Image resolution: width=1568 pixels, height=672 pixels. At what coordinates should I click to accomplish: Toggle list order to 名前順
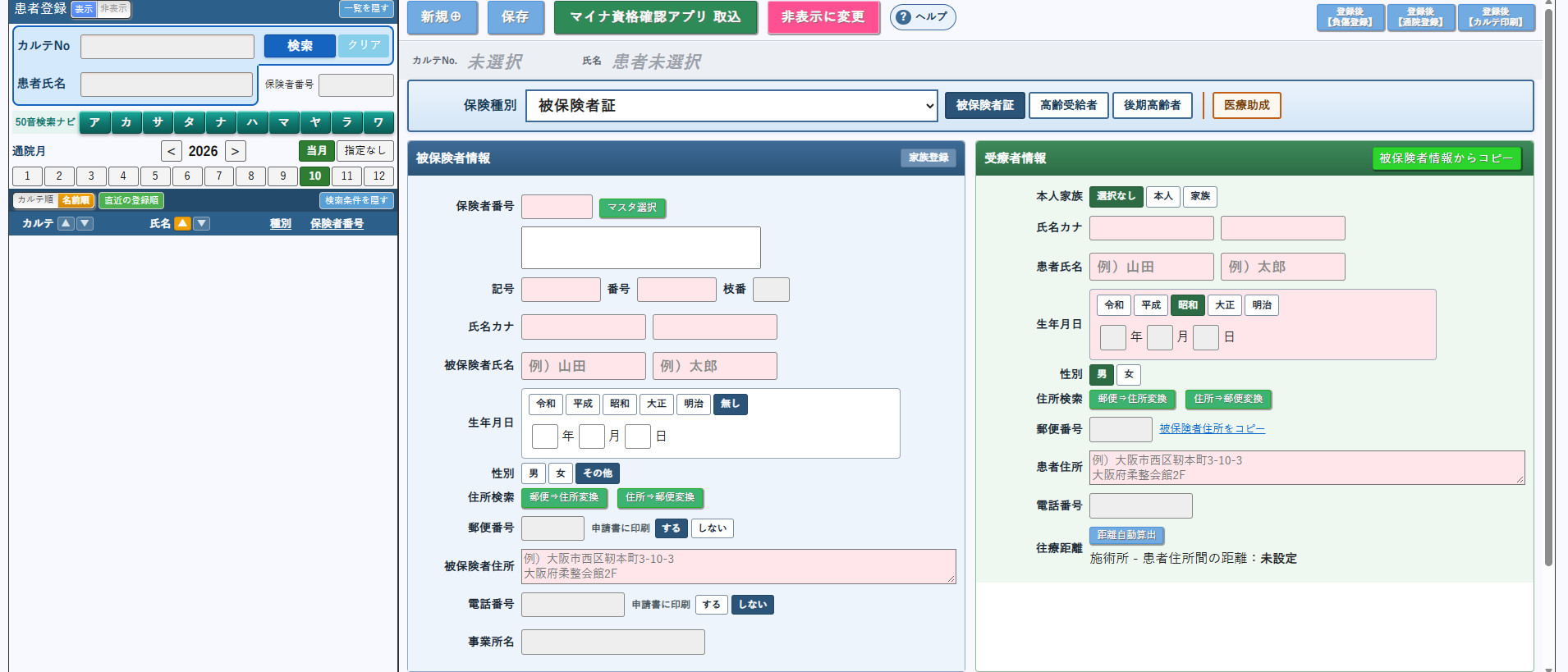coord(76,200)
